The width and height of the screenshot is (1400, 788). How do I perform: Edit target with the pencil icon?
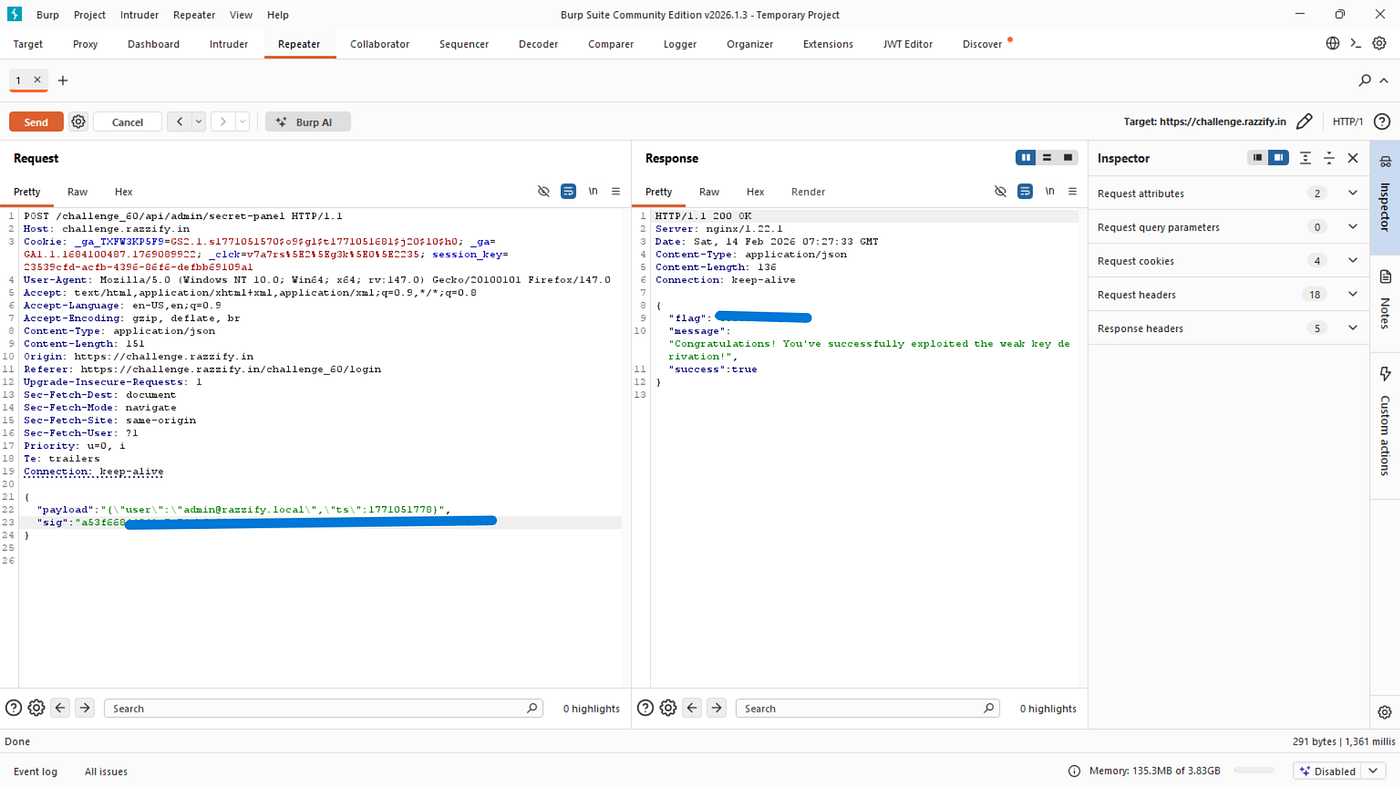click(1304, 121)
